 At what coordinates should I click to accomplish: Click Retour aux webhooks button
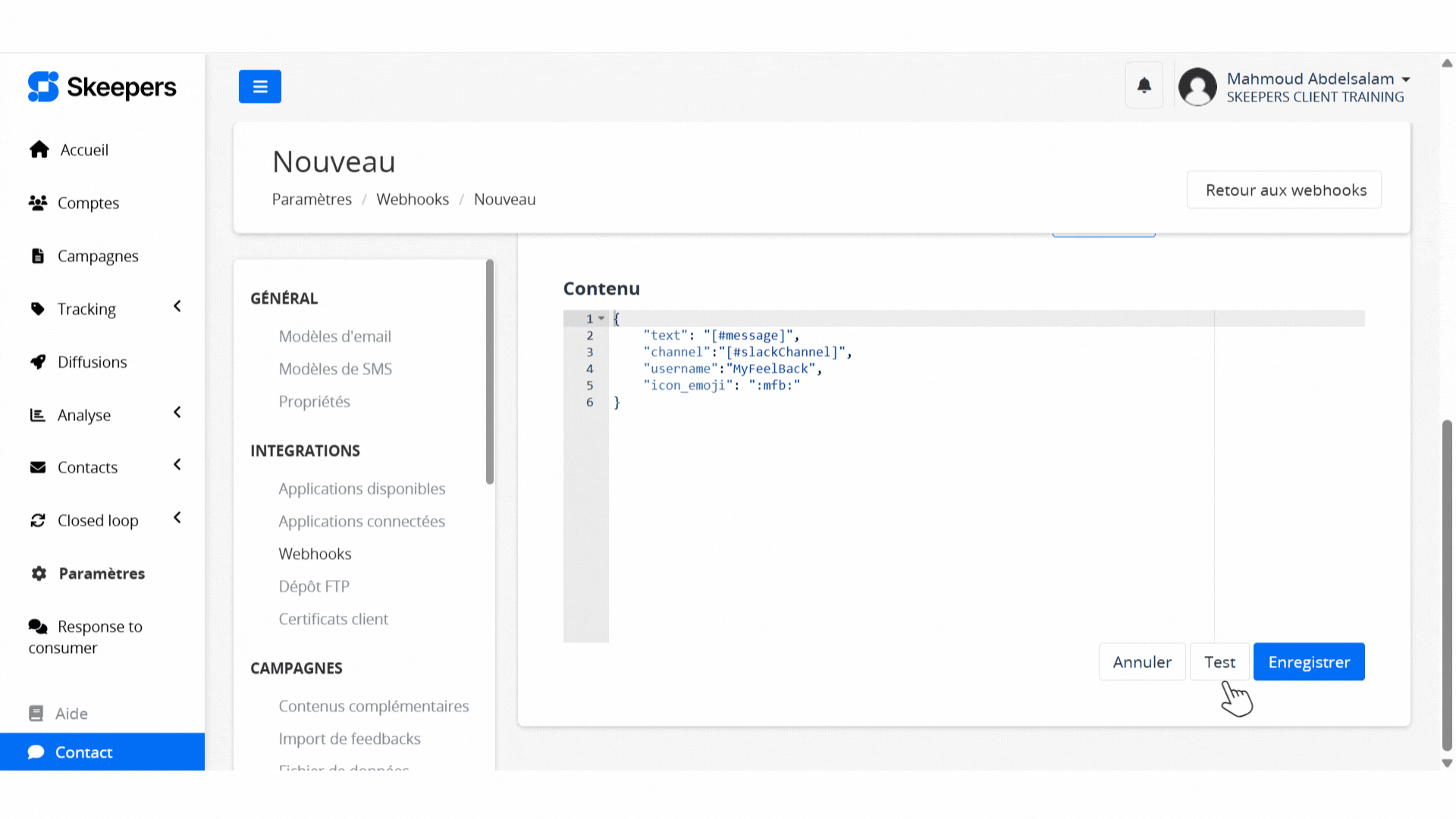pyautogui.click(x=1285, y=190)
